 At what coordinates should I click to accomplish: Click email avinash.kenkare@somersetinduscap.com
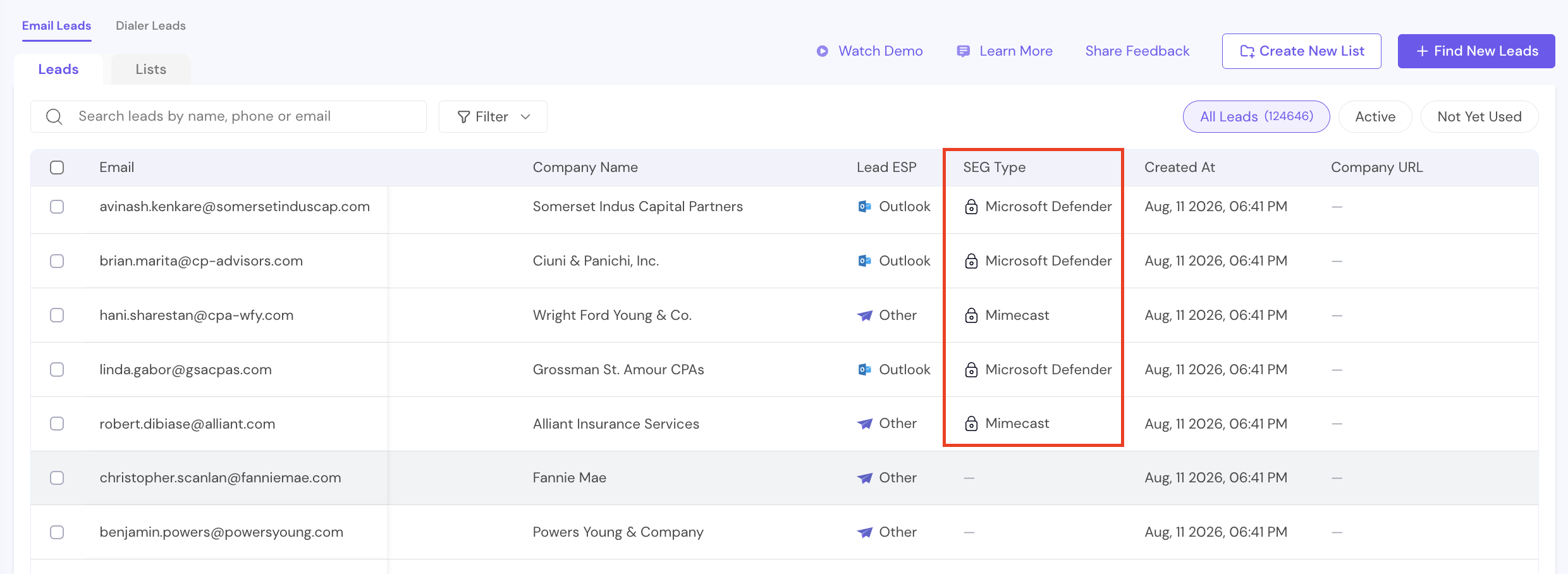tap(235, 207)
